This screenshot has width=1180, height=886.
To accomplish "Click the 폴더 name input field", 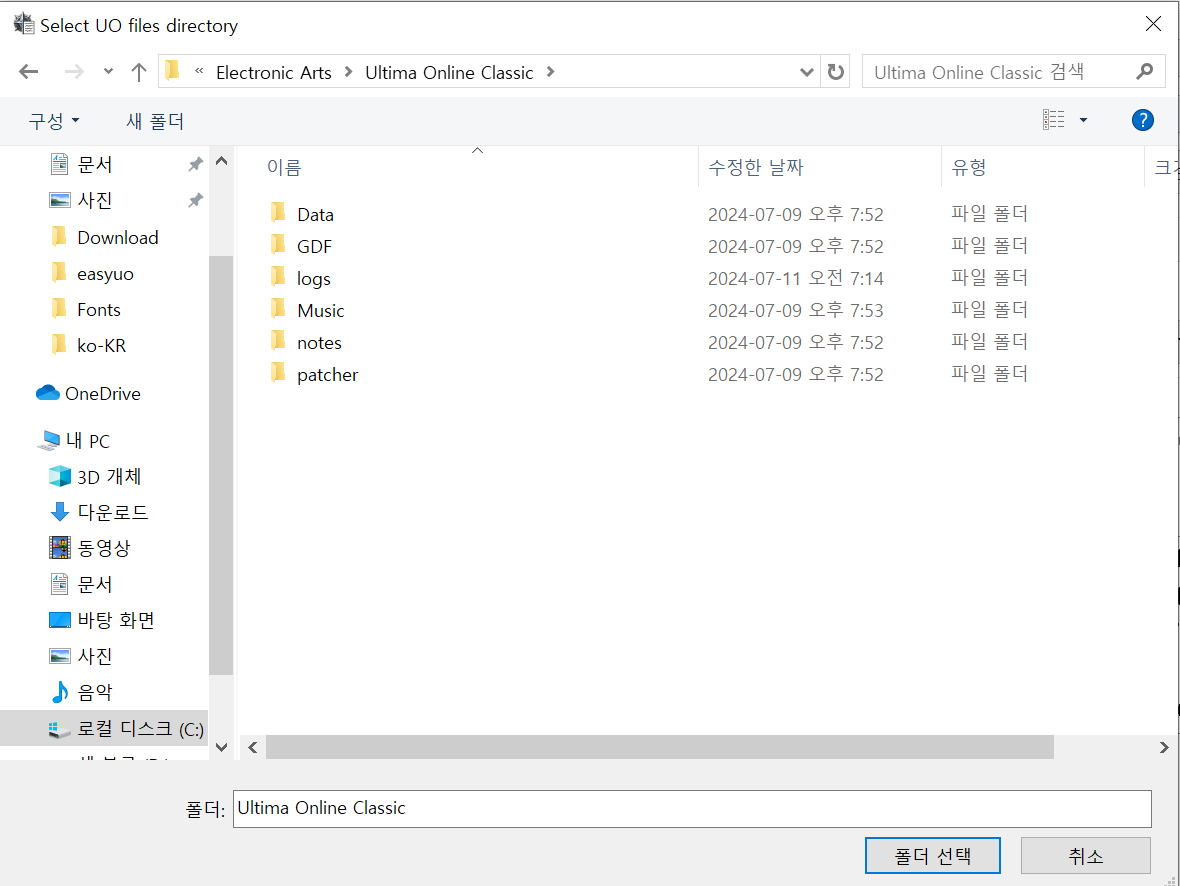I will coord(692,808).
